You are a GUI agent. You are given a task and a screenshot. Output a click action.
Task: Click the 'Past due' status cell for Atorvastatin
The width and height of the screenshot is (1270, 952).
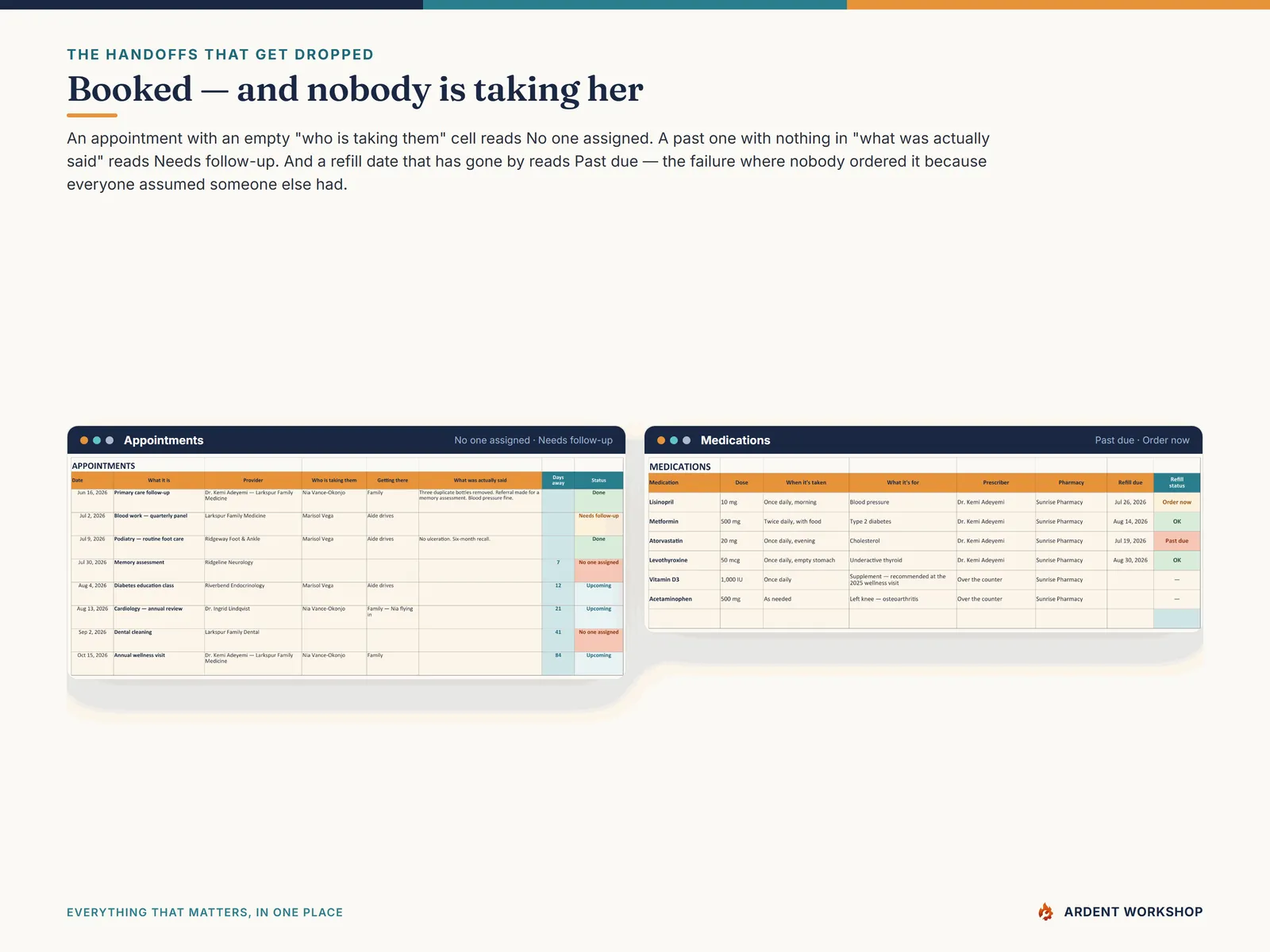pyautogui.click(x=1177, y=541)
